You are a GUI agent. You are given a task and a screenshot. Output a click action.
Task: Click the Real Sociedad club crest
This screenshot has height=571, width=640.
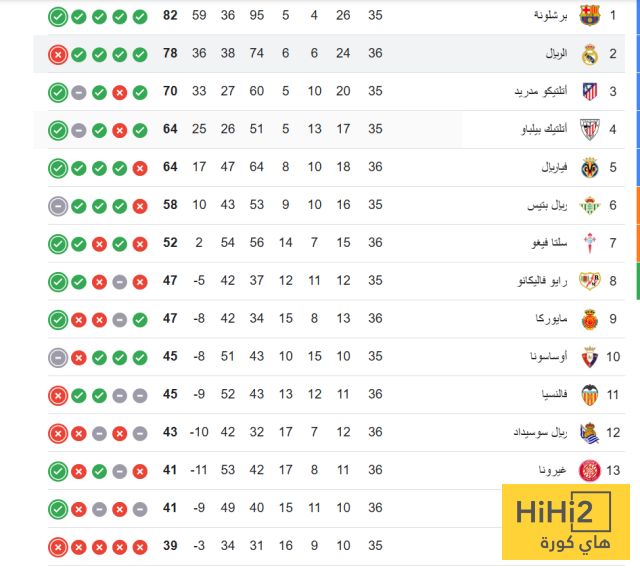coord(589,433)
